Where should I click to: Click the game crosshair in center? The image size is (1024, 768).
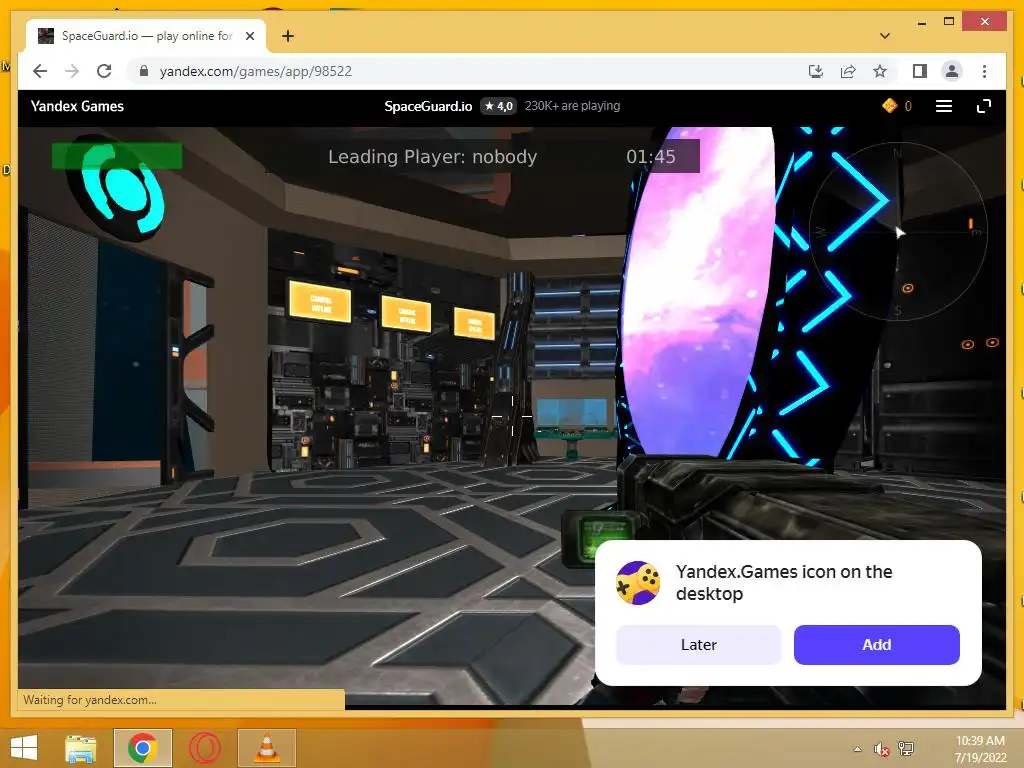[x=512, y=416]
